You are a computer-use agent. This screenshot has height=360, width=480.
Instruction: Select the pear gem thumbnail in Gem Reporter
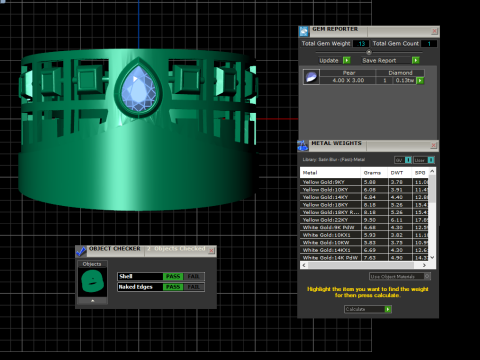(311, 77)
